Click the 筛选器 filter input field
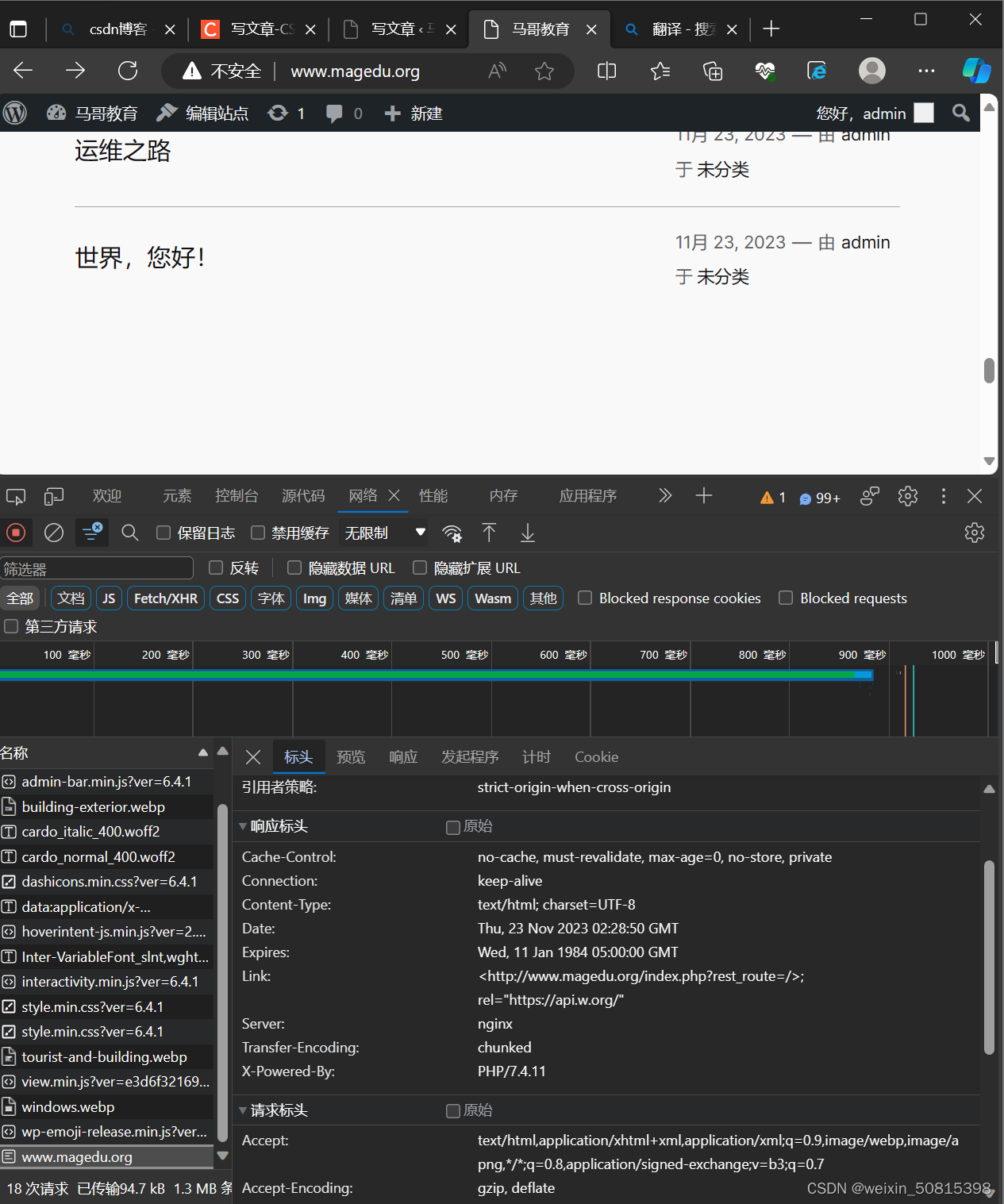Screen dimensions: 1004x1204 pyautogui.click(x=97, y=567)
